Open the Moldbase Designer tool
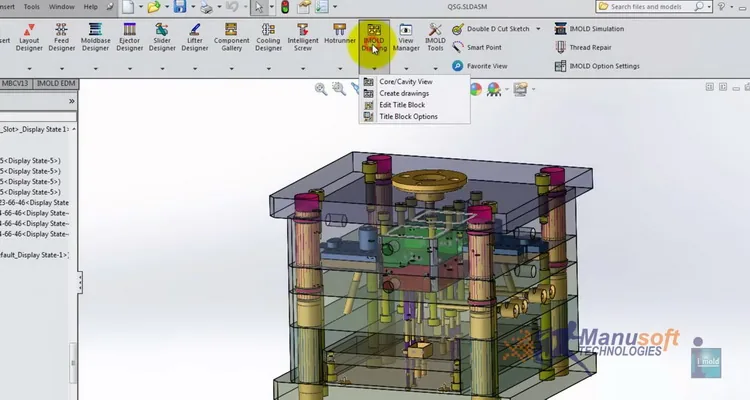The image size is (750, 400). (x=95, y=37)
